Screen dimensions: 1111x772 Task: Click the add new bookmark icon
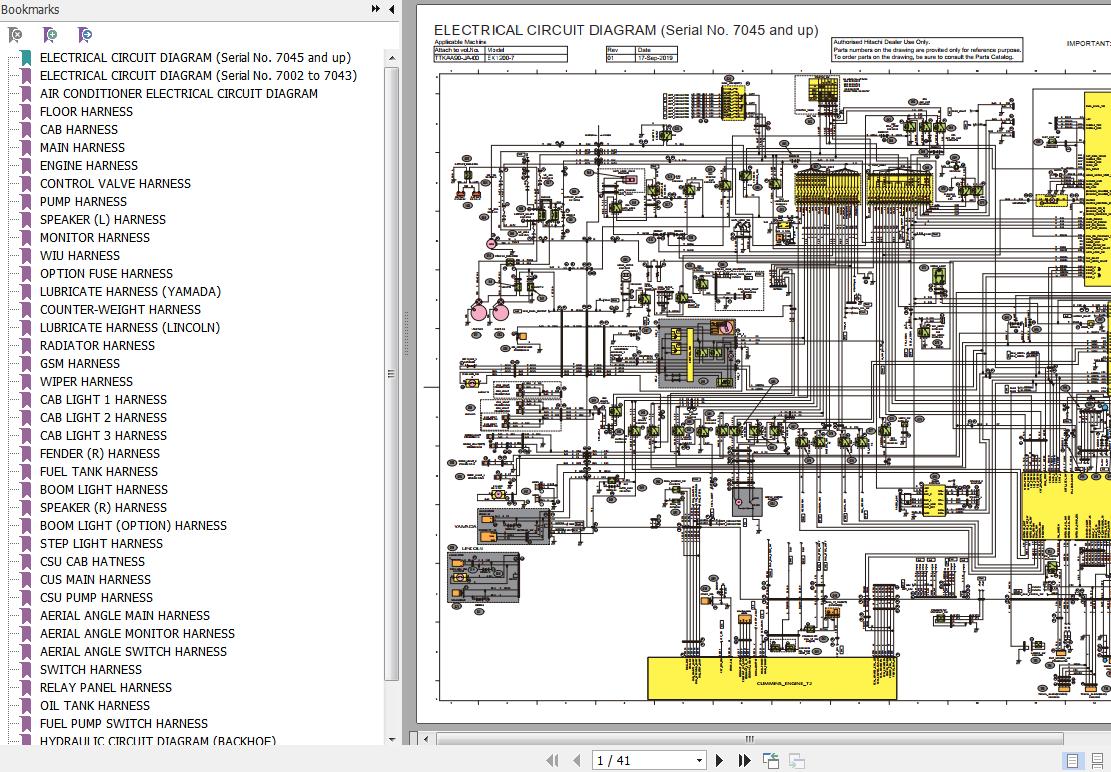[x=50, y=35]
